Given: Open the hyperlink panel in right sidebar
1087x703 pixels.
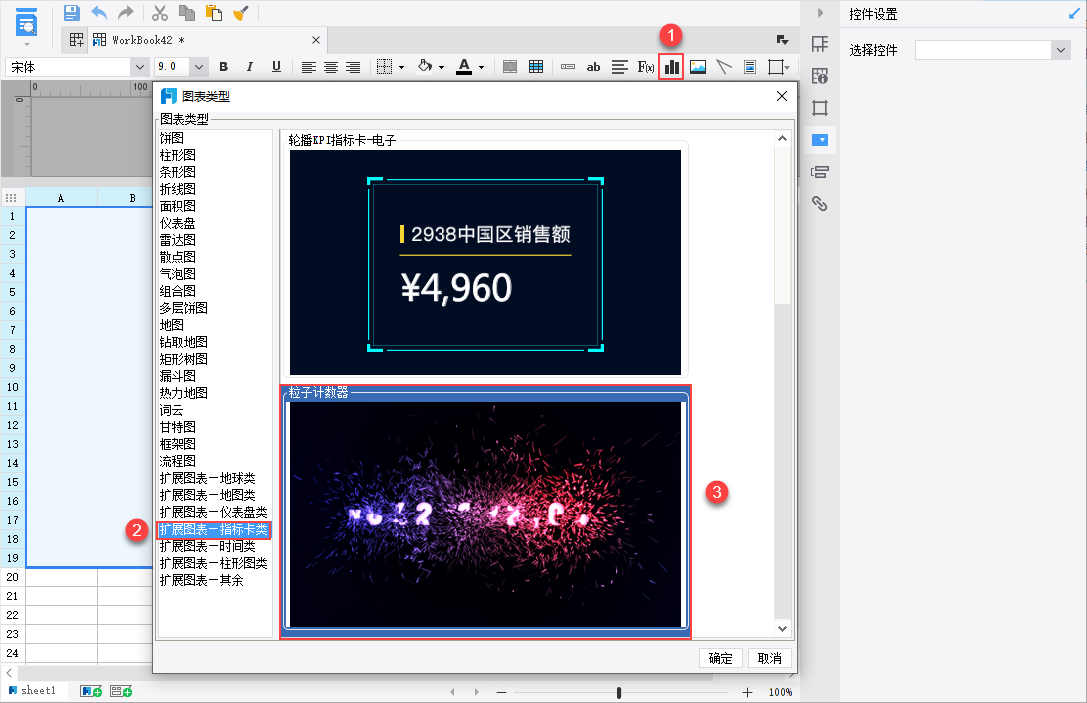Looking at the screenshot, I should pyautogui.click(x=820, y=204).
